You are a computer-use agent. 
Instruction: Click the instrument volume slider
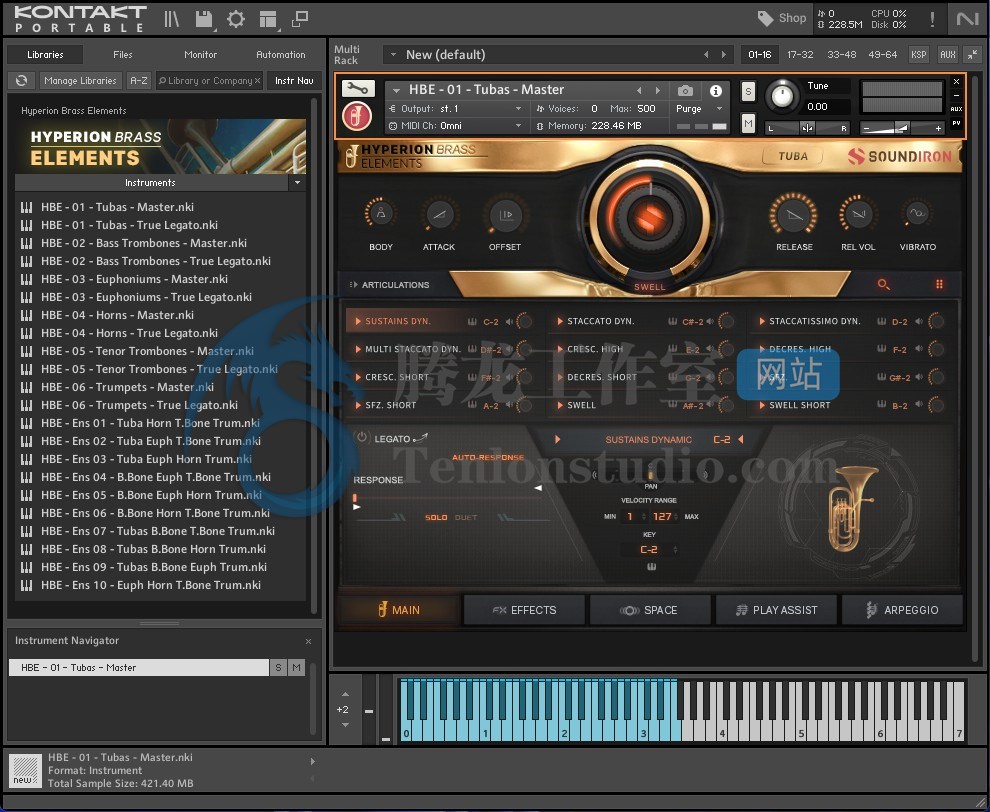(902, 128)
